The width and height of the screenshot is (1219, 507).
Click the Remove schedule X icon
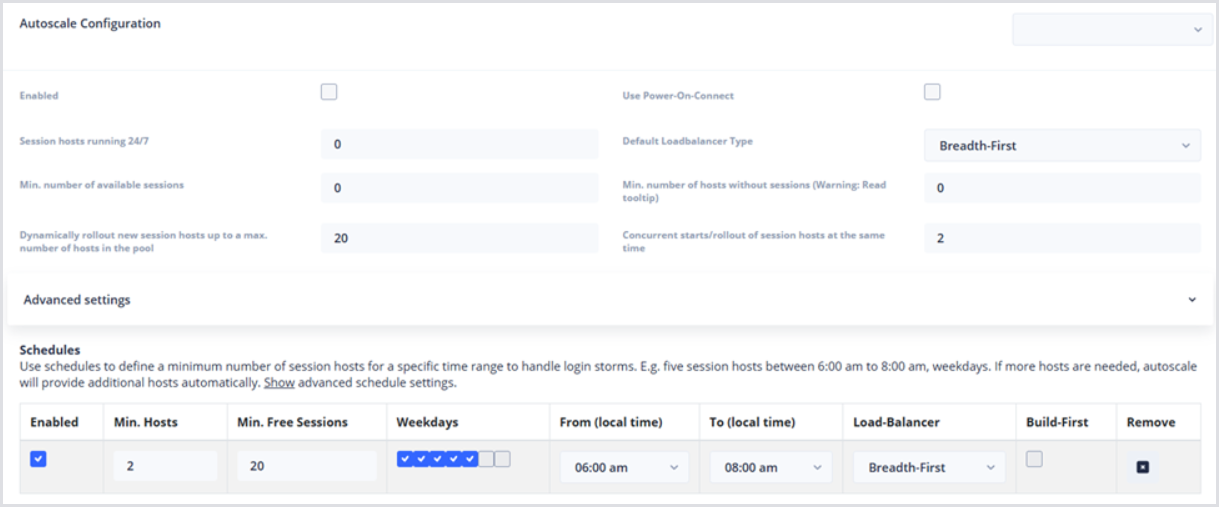pos(1143,467)
